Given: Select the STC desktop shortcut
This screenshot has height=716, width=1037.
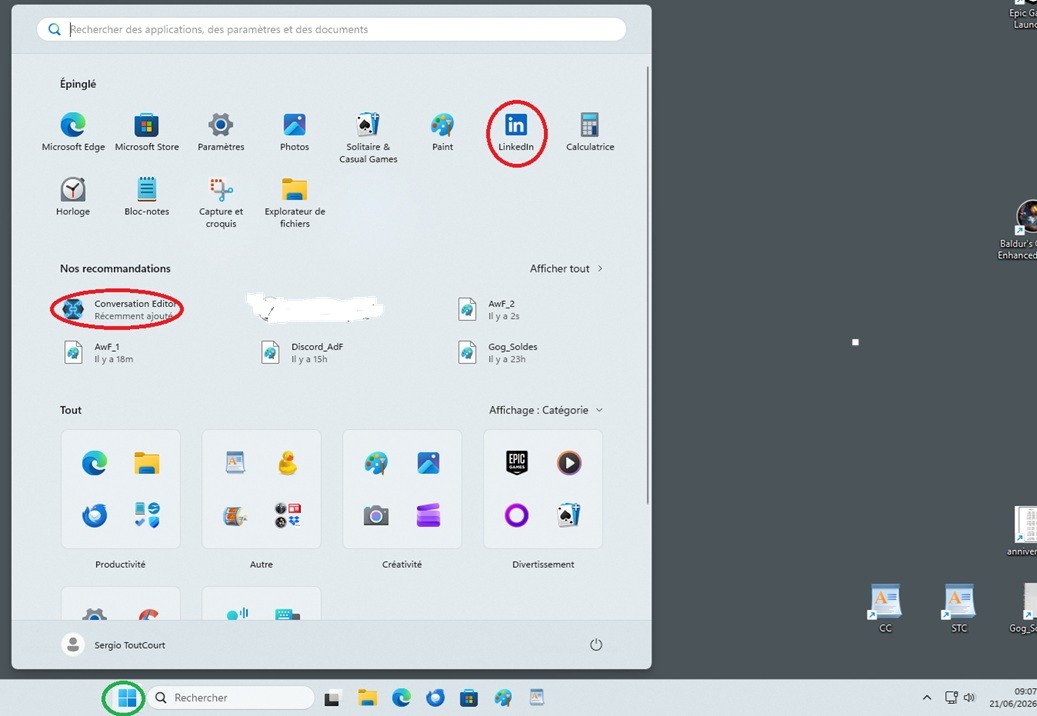Looking at the screenshot, I should pyautogui.click(x=959, y=608).
